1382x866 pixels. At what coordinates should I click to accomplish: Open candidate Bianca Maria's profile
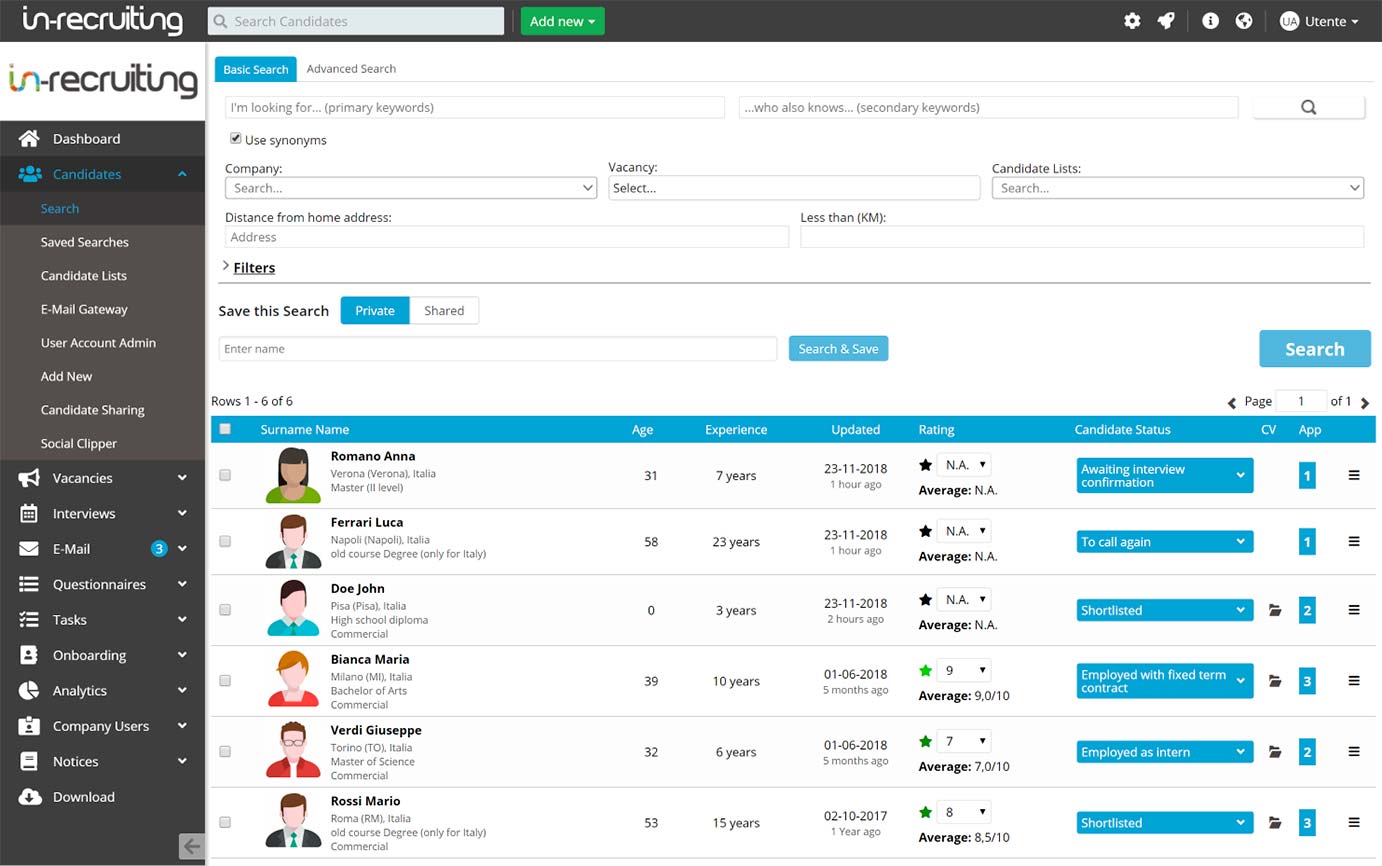(370, 659)
